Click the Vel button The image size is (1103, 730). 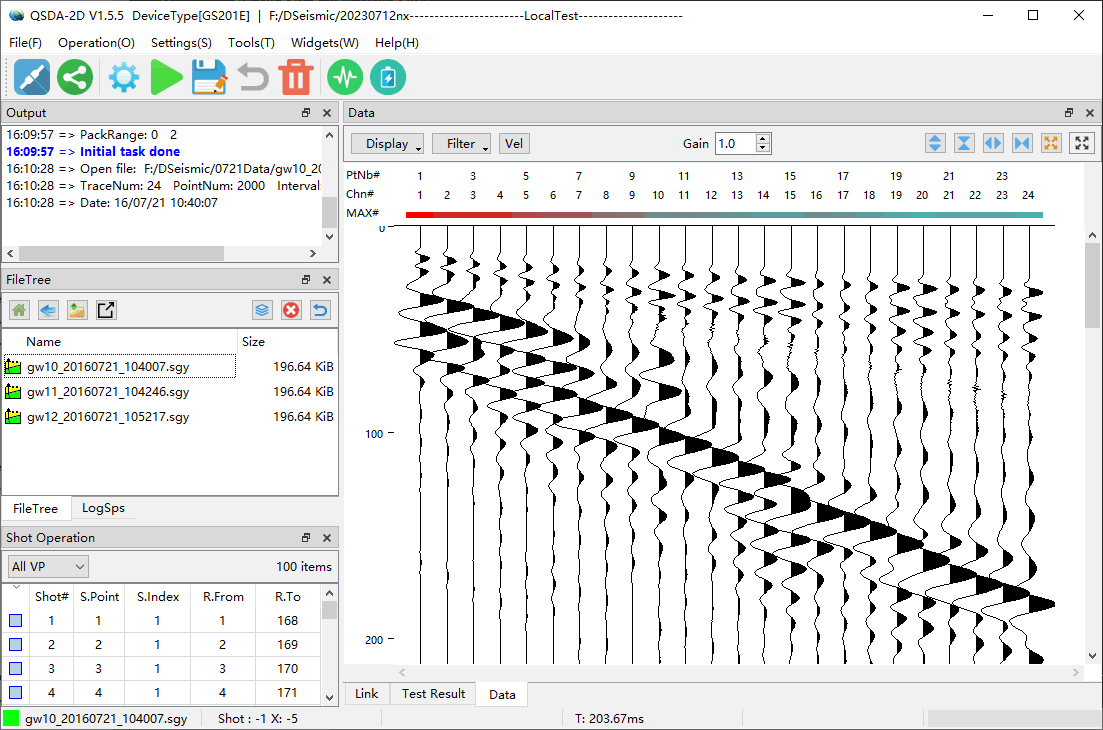(513, 143)
